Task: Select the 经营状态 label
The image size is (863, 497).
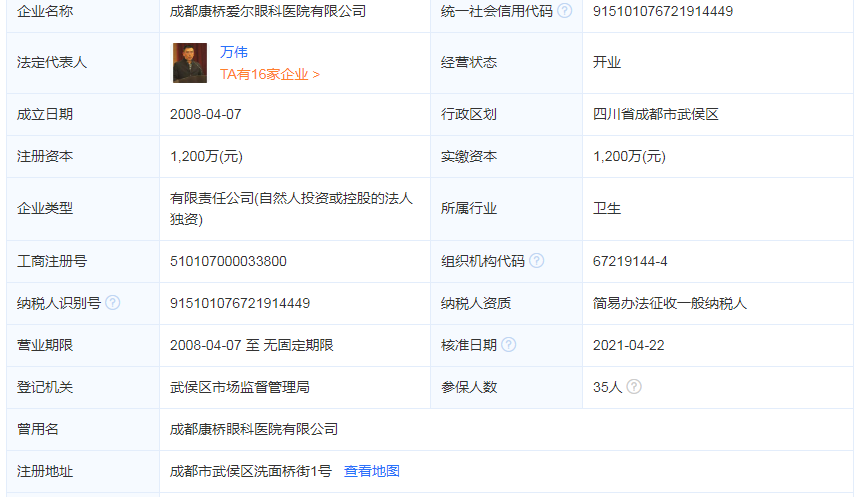Action: pos(469,62)
